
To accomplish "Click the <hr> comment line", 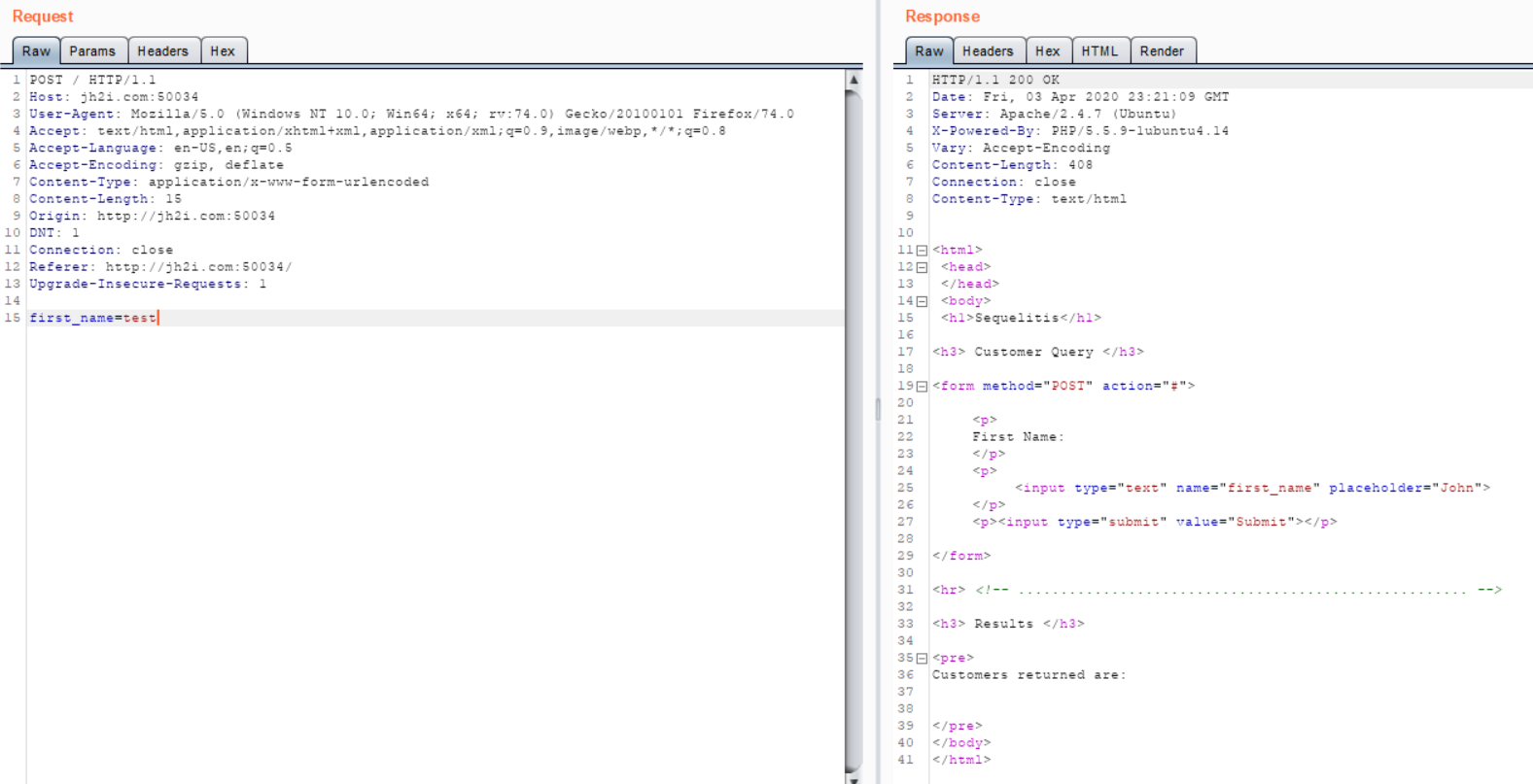I will (1217, 590).
